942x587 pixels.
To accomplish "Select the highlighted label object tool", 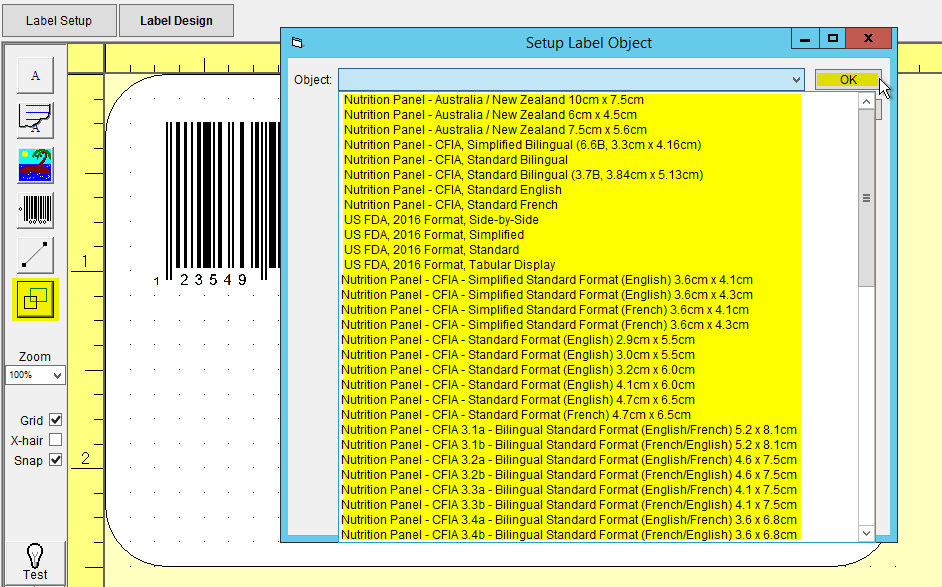I will pyautogui.click(x=35, y=299).
